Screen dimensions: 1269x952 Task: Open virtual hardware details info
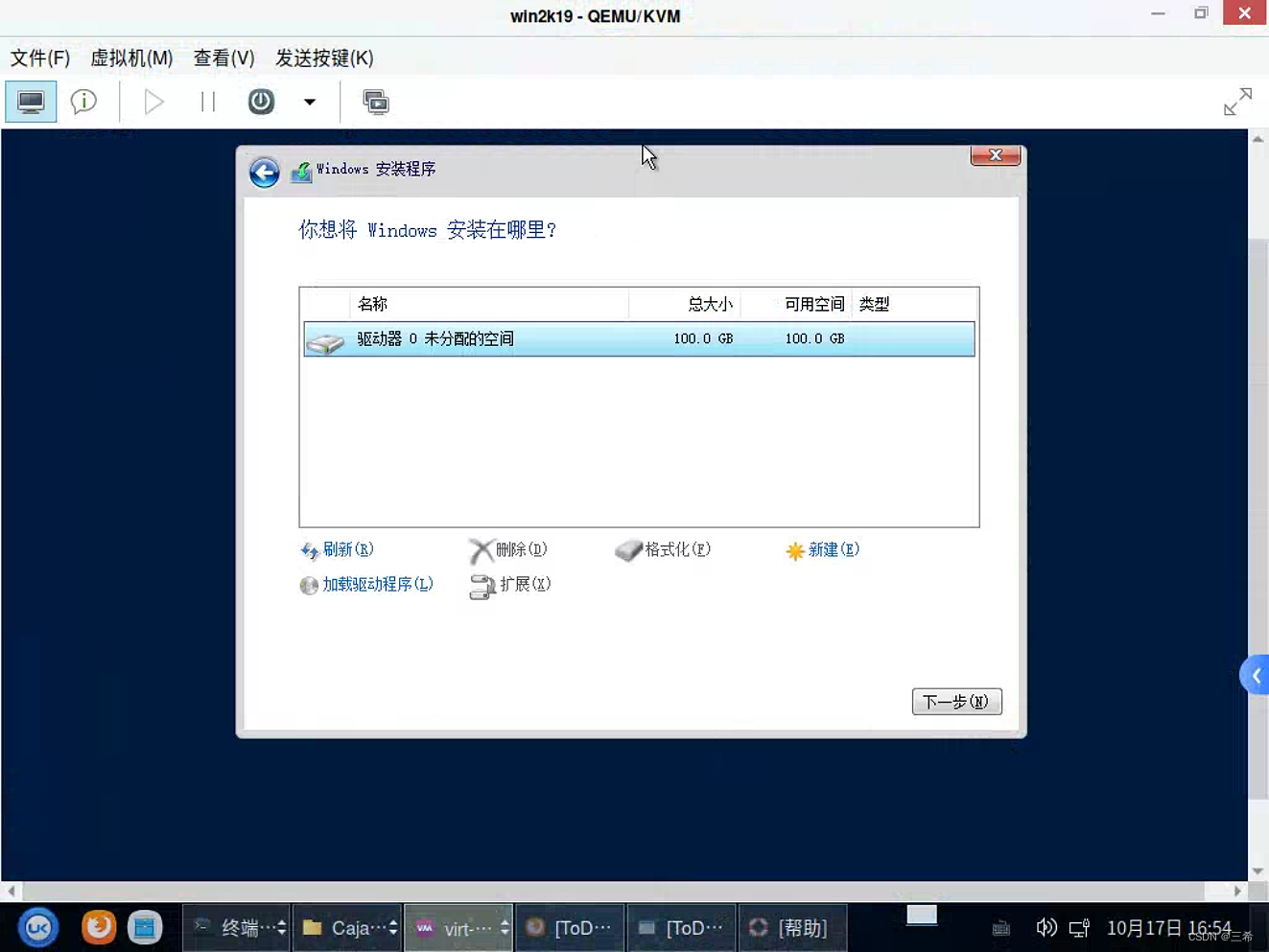(x=84, y=102)
